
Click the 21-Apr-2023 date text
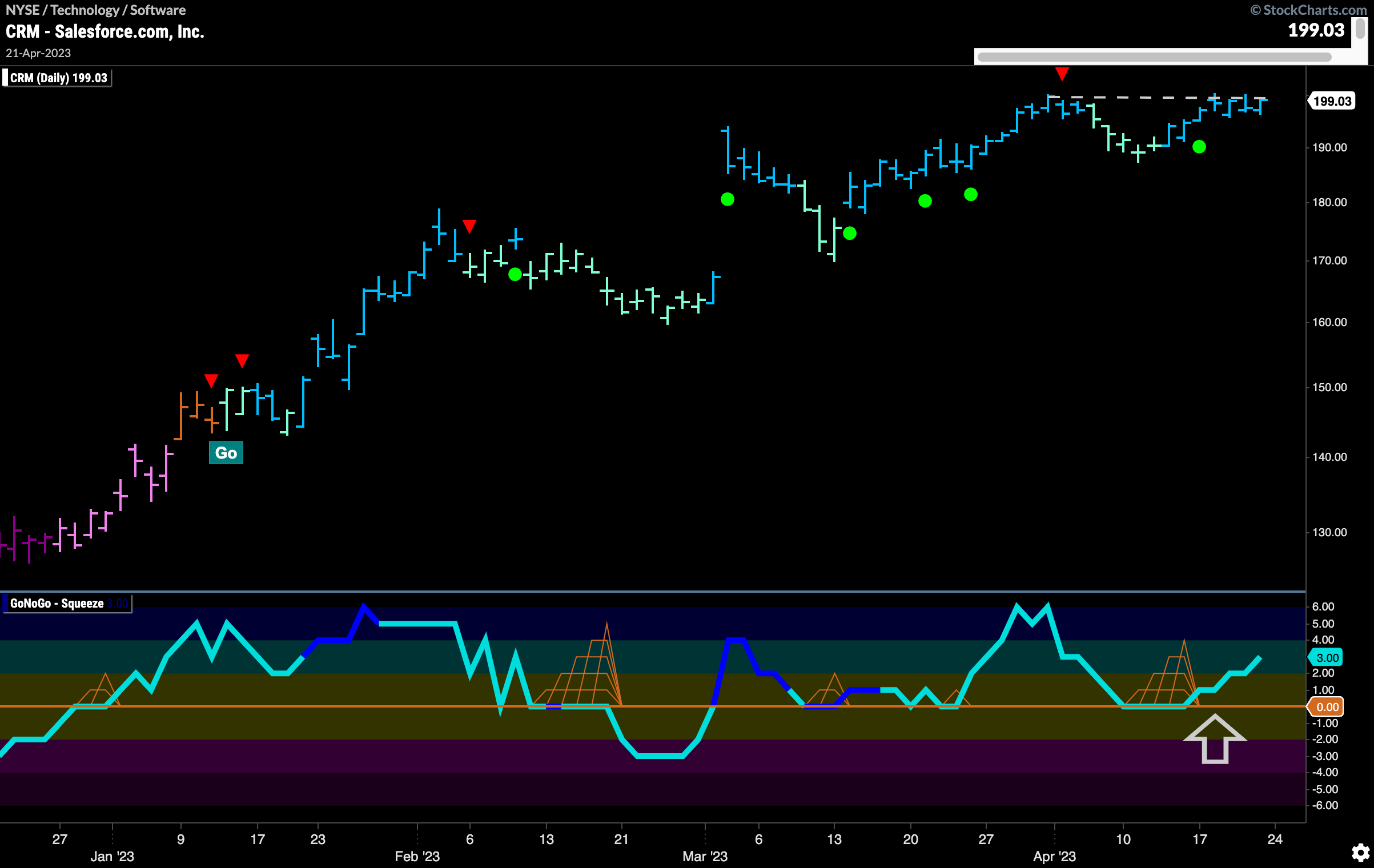pos(38,53)
